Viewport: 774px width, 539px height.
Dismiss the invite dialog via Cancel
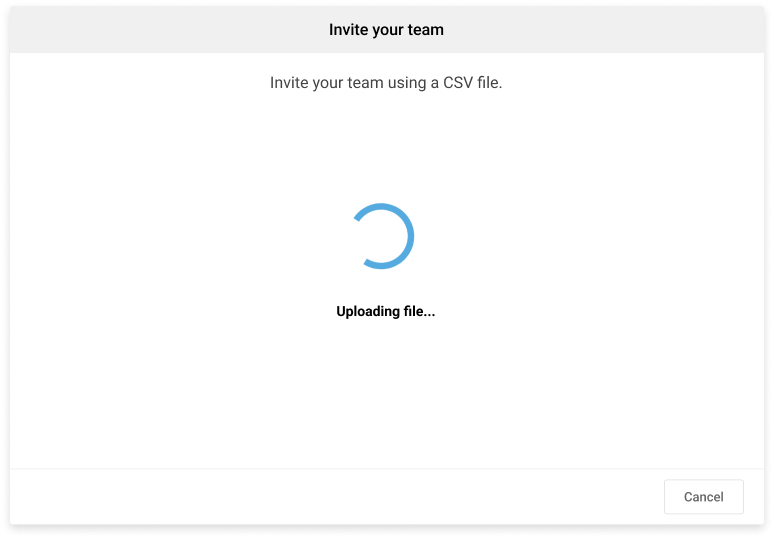703,497
